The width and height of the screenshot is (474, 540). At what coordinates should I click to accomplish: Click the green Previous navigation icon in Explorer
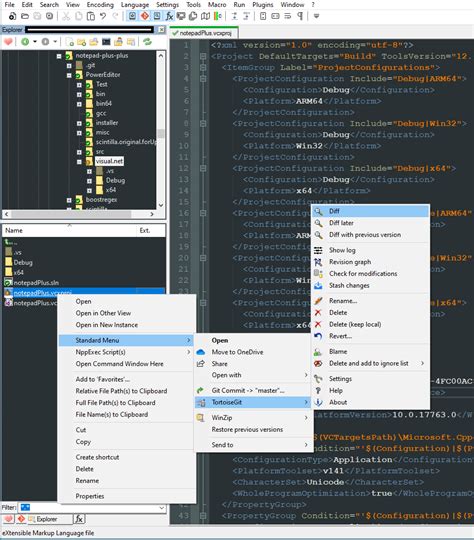[25, 42]
